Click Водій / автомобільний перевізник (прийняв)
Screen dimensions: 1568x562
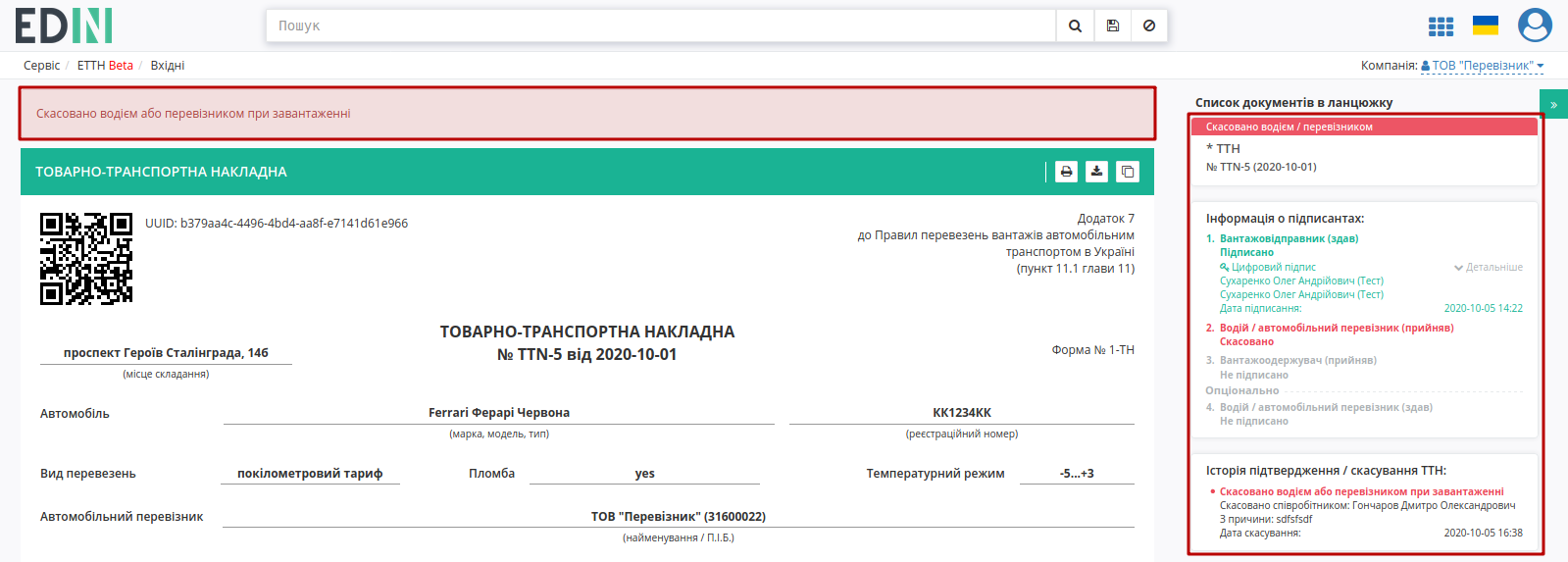(x=1337, y=328)
